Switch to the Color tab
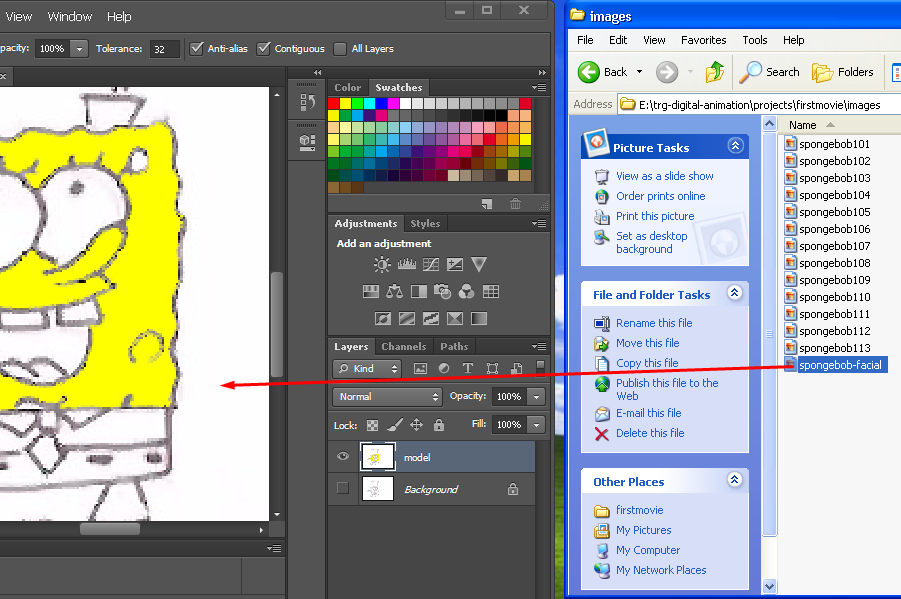The width and height of the screenshot is (901, 599). click(348, 87)
